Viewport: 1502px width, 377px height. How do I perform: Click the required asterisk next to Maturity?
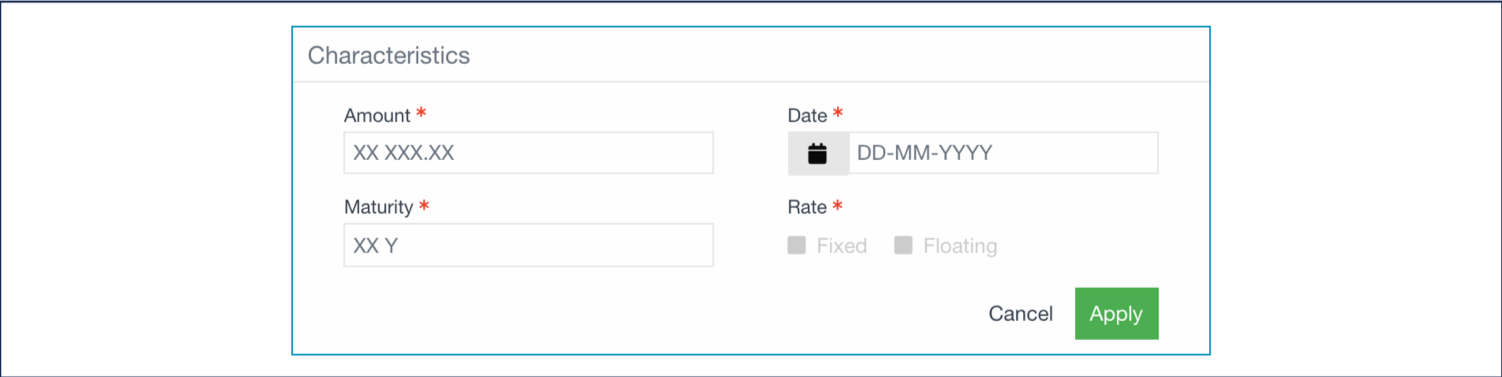(424, 205)
